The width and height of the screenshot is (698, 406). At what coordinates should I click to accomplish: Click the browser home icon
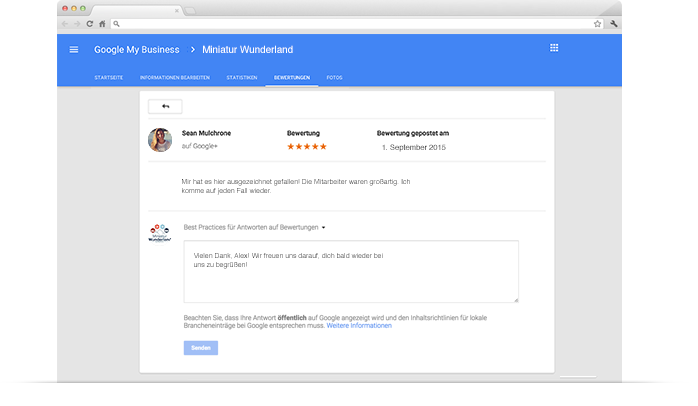[102, 23]
